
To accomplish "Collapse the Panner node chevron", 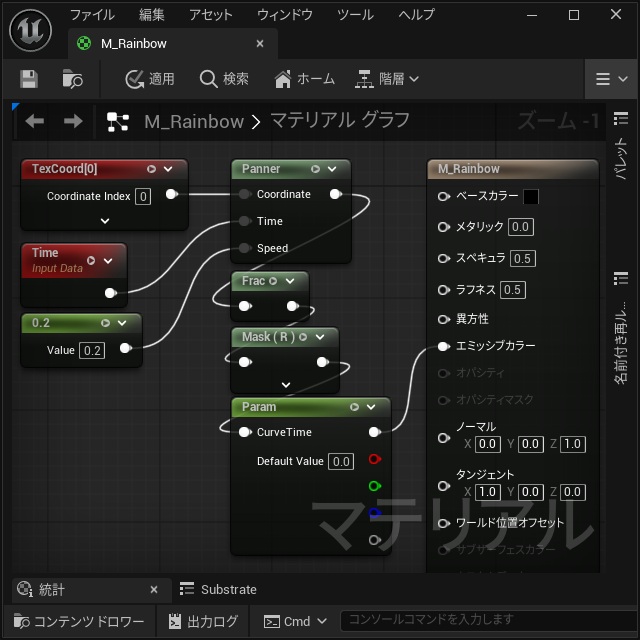I will 332,169.
